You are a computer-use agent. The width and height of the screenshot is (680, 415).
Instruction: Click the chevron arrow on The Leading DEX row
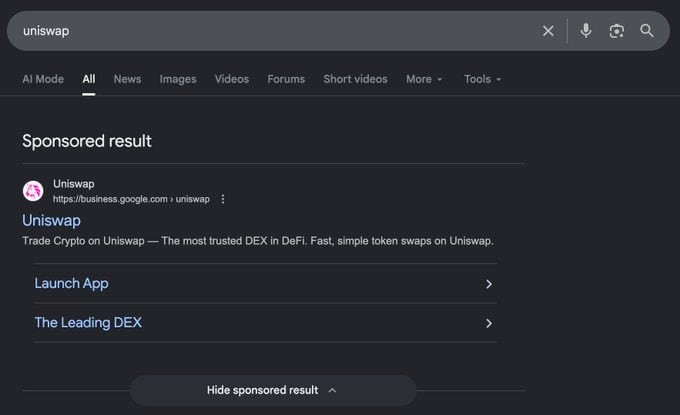[489, 324]
